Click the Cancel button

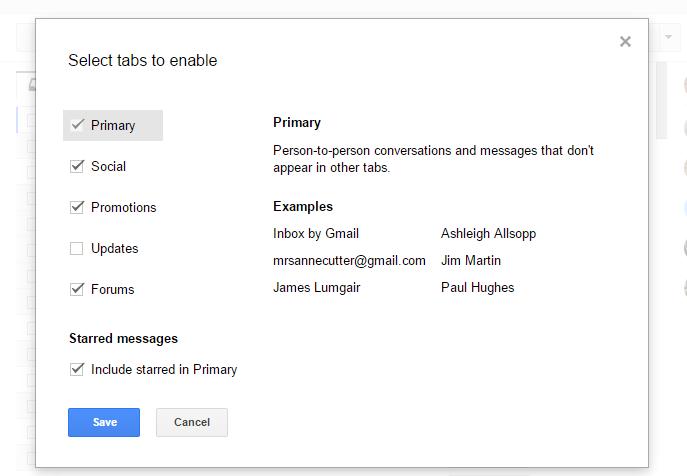tap(191, 422)
